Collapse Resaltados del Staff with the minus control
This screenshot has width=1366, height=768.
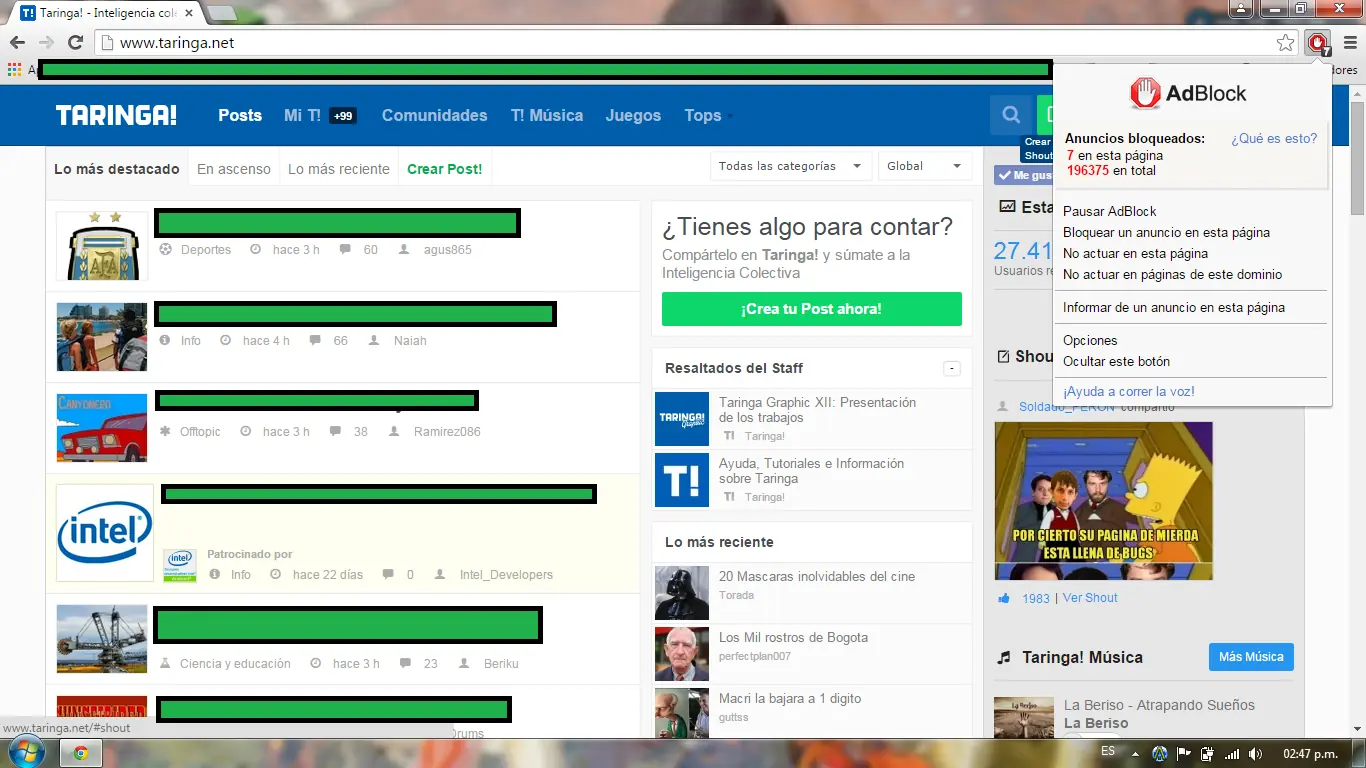point(951,368)
